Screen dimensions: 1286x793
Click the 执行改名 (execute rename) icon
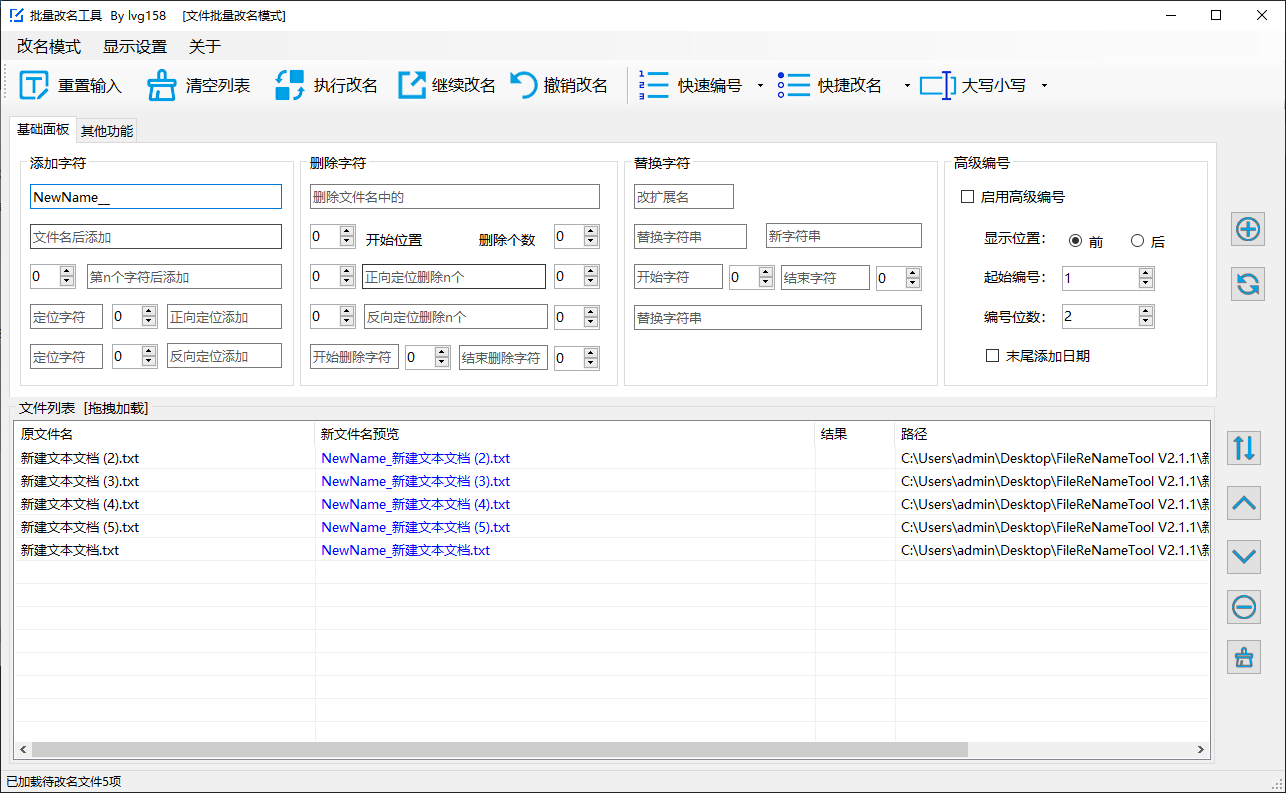pos(287,85)
